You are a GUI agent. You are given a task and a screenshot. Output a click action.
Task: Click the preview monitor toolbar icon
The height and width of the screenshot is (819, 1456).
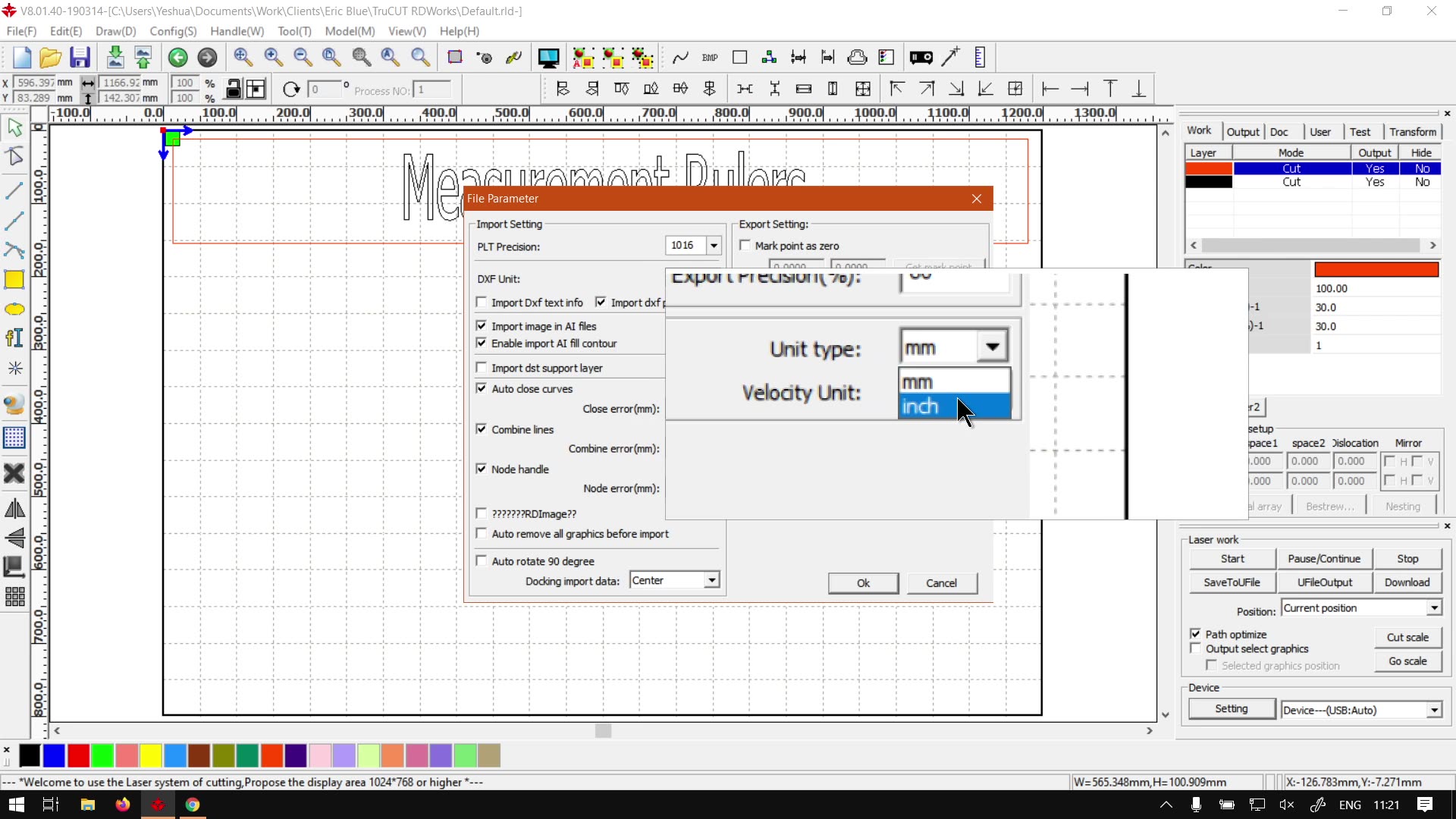(x=548, y=58)
